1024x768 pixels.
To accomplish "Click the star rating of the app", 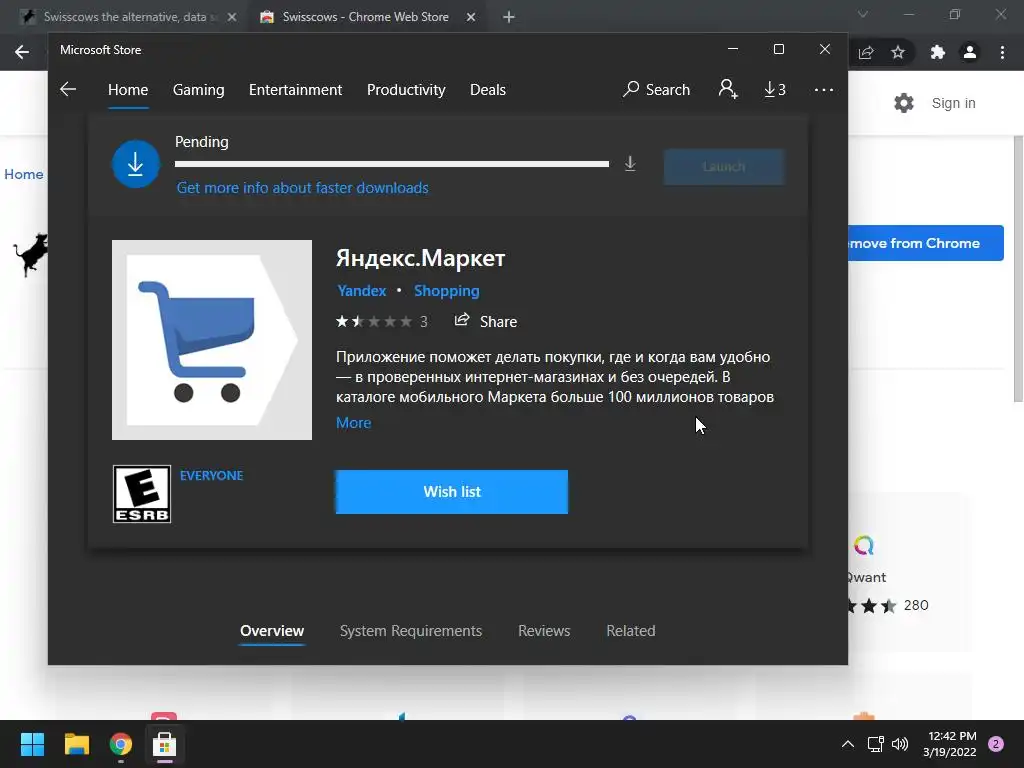I will 374,321.
